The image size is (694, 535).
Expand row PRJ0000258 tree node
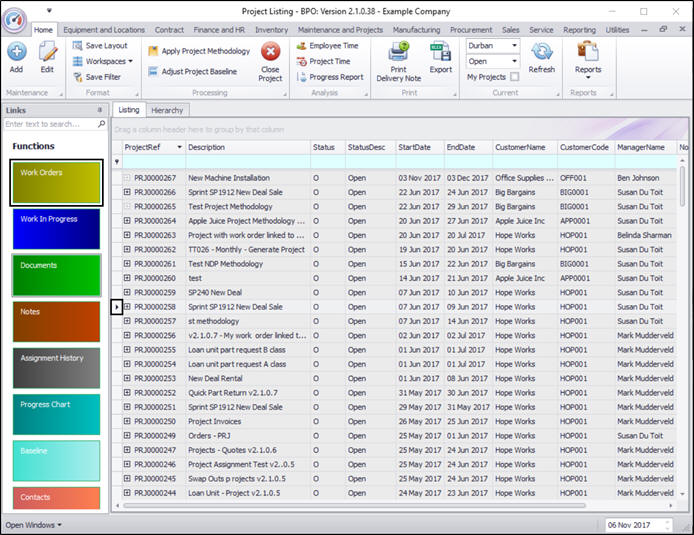pos(128,307)
